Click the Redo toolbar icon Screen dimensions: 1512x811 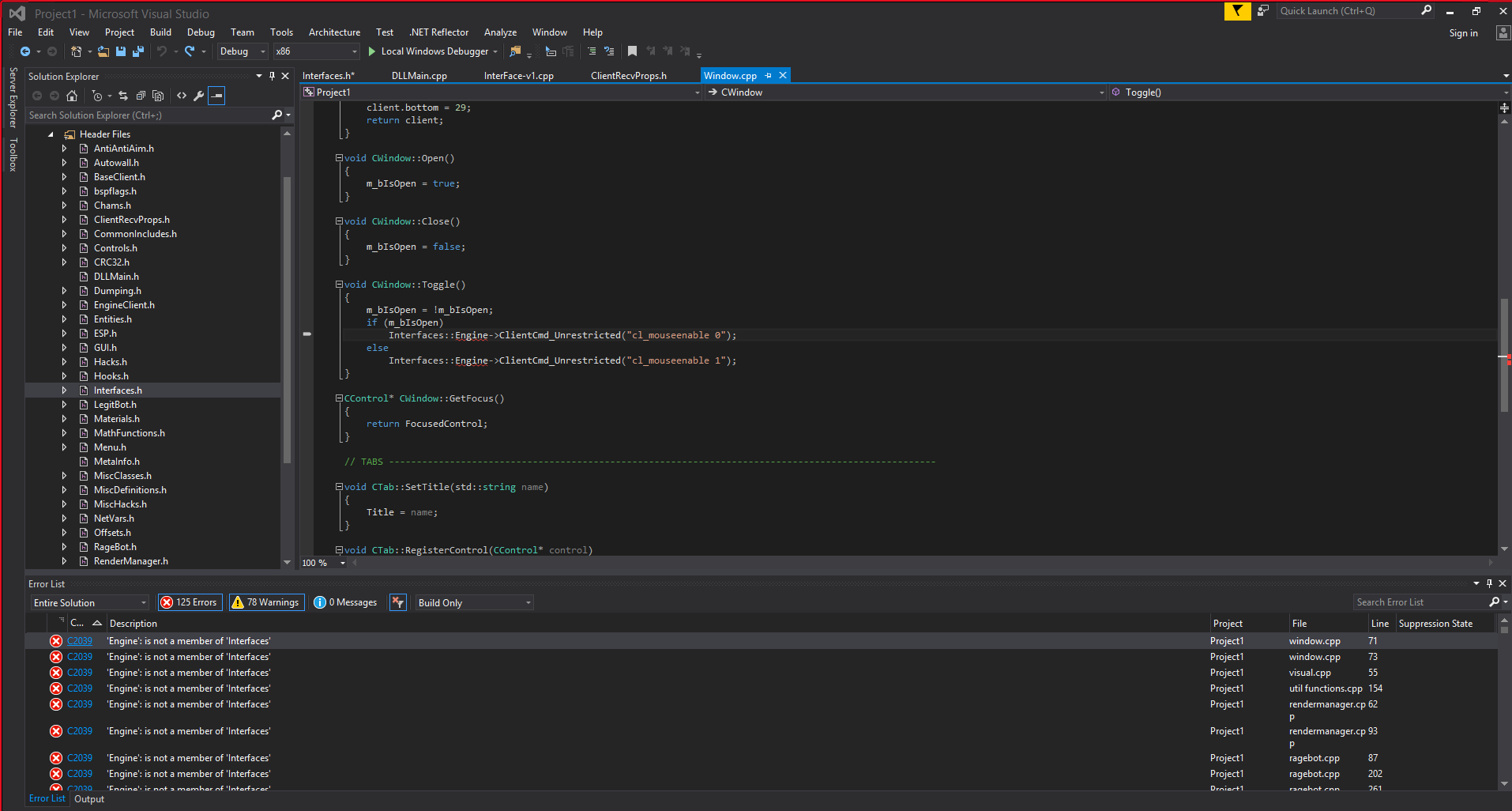pyautogui.click(x=190, y=51)
